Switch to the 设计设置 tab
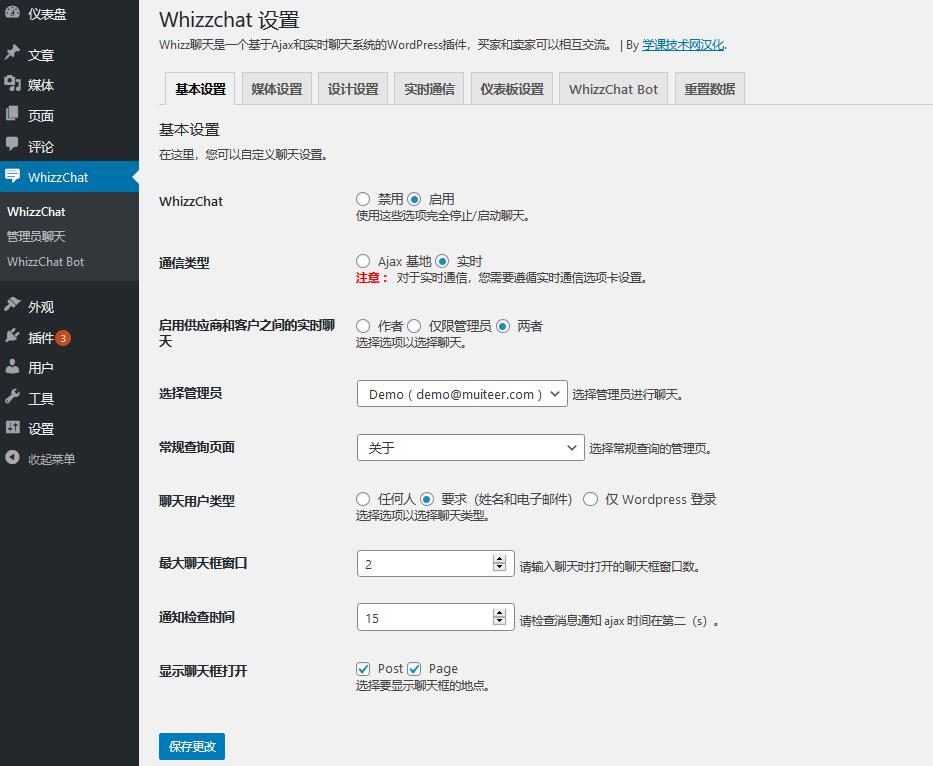This screenshot has height=766, width=933. pyautogui.click(x=353, y=89)
